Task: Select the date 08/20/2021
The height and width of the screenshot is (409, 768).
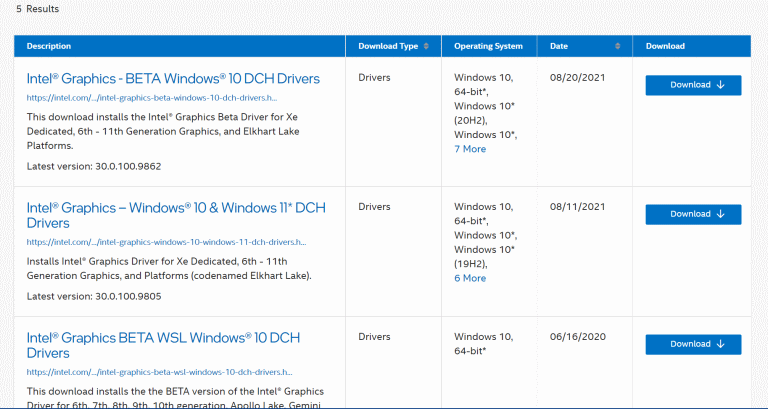Action: point(577,77)
